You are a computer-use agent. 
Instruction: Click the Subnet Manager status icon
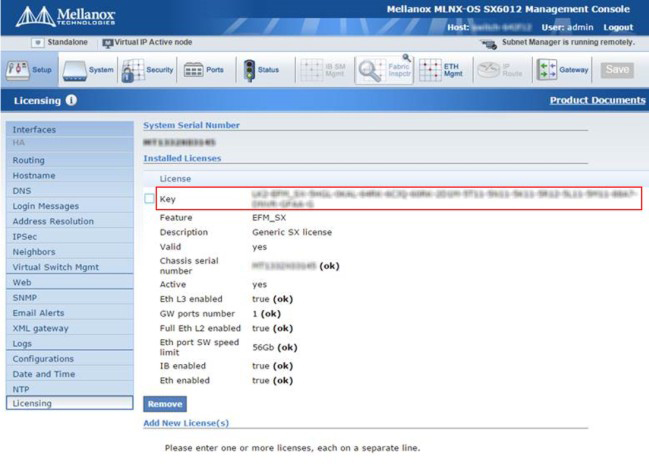point(488,44)
